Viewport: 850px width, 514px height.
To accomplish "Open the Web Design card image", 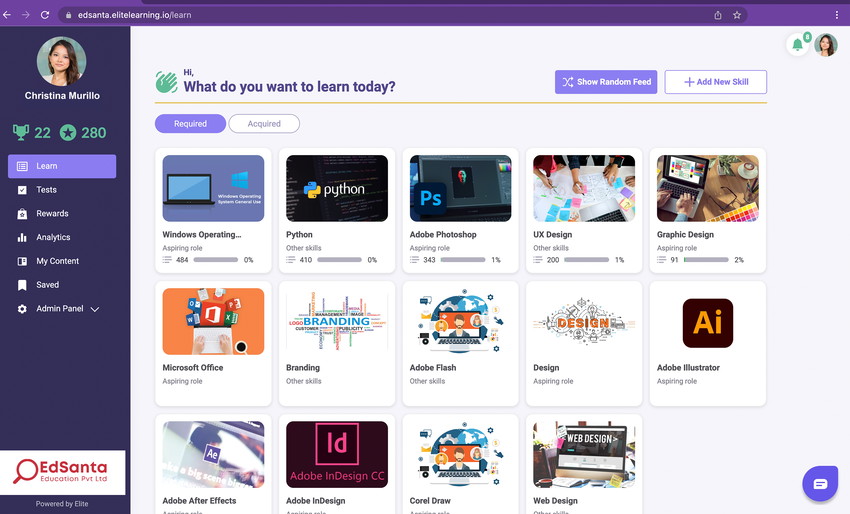I will click(x=584, y=454).
